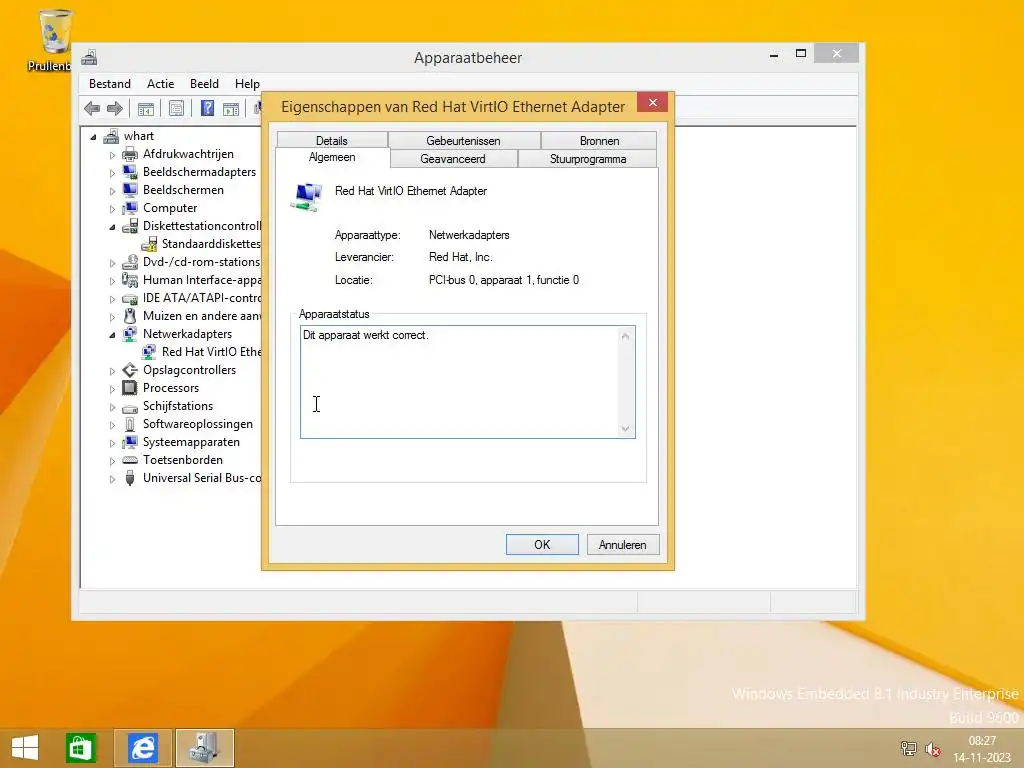Screen dimensions: 1024x768
Task: Expand the Opslagcontrollers node
Action: (x=112, y=371)
